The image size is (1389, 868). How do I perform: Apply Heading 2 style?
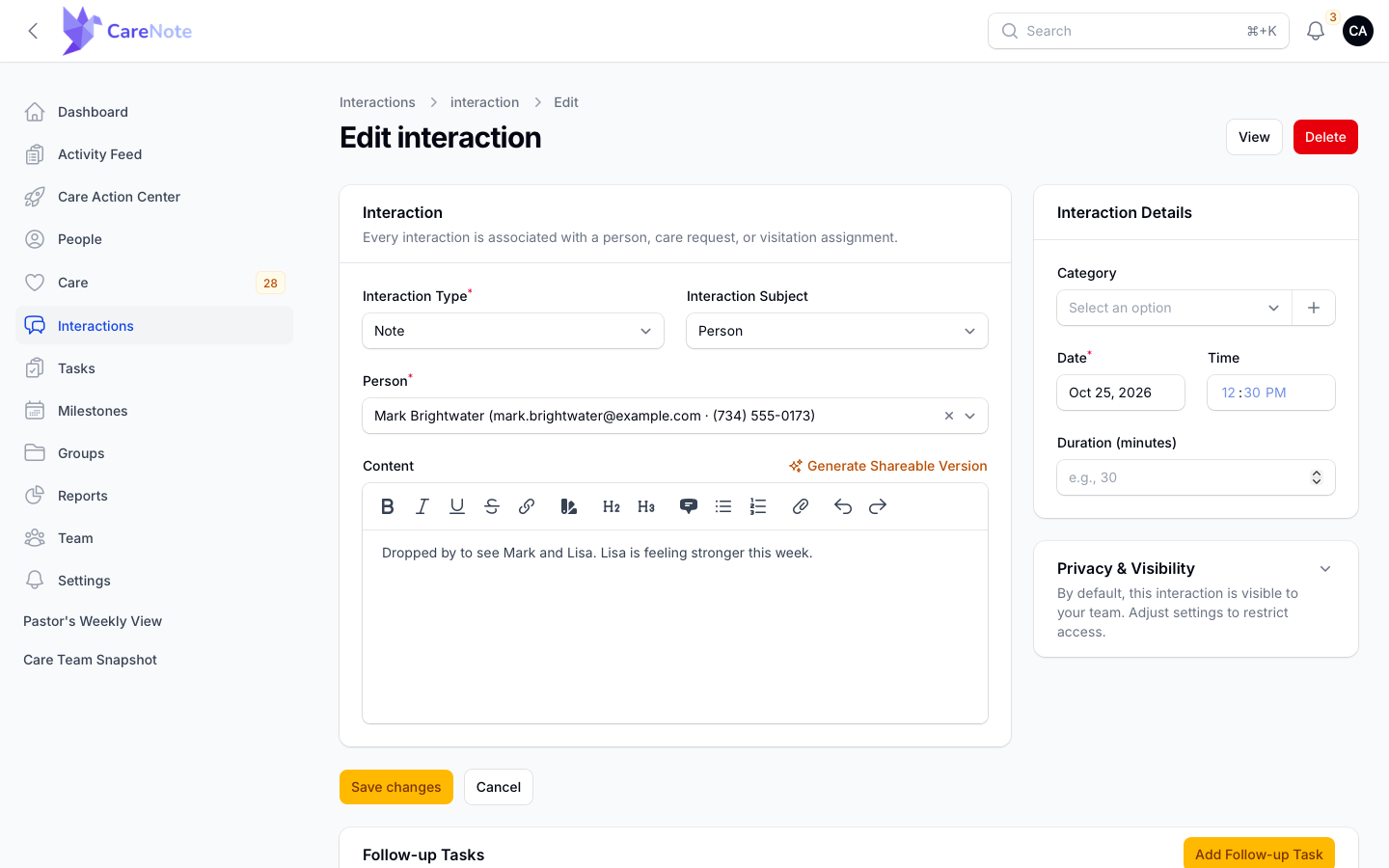pos(612,506)
